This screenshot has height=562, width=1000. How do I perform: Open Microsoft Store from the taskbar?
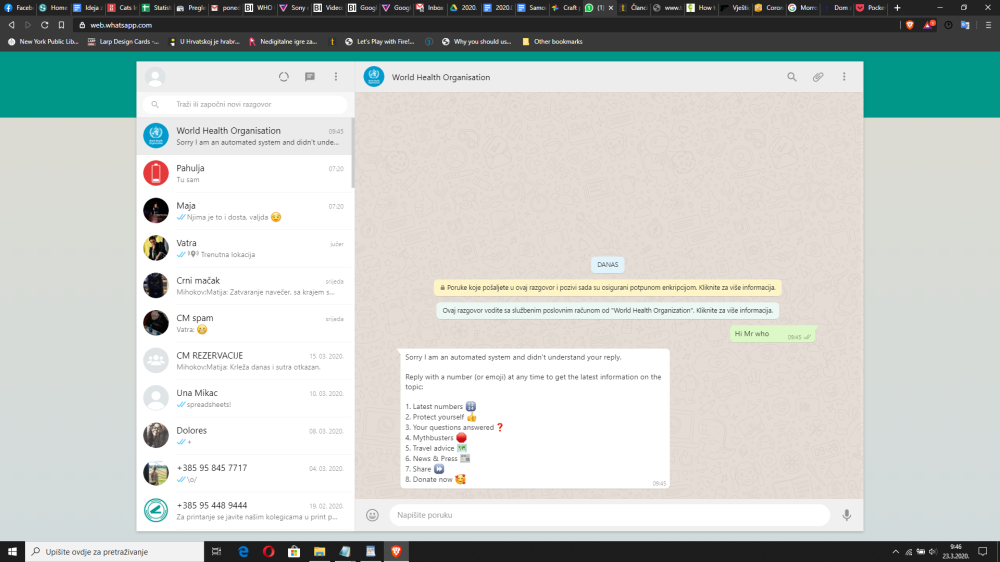tap(294, 551)
